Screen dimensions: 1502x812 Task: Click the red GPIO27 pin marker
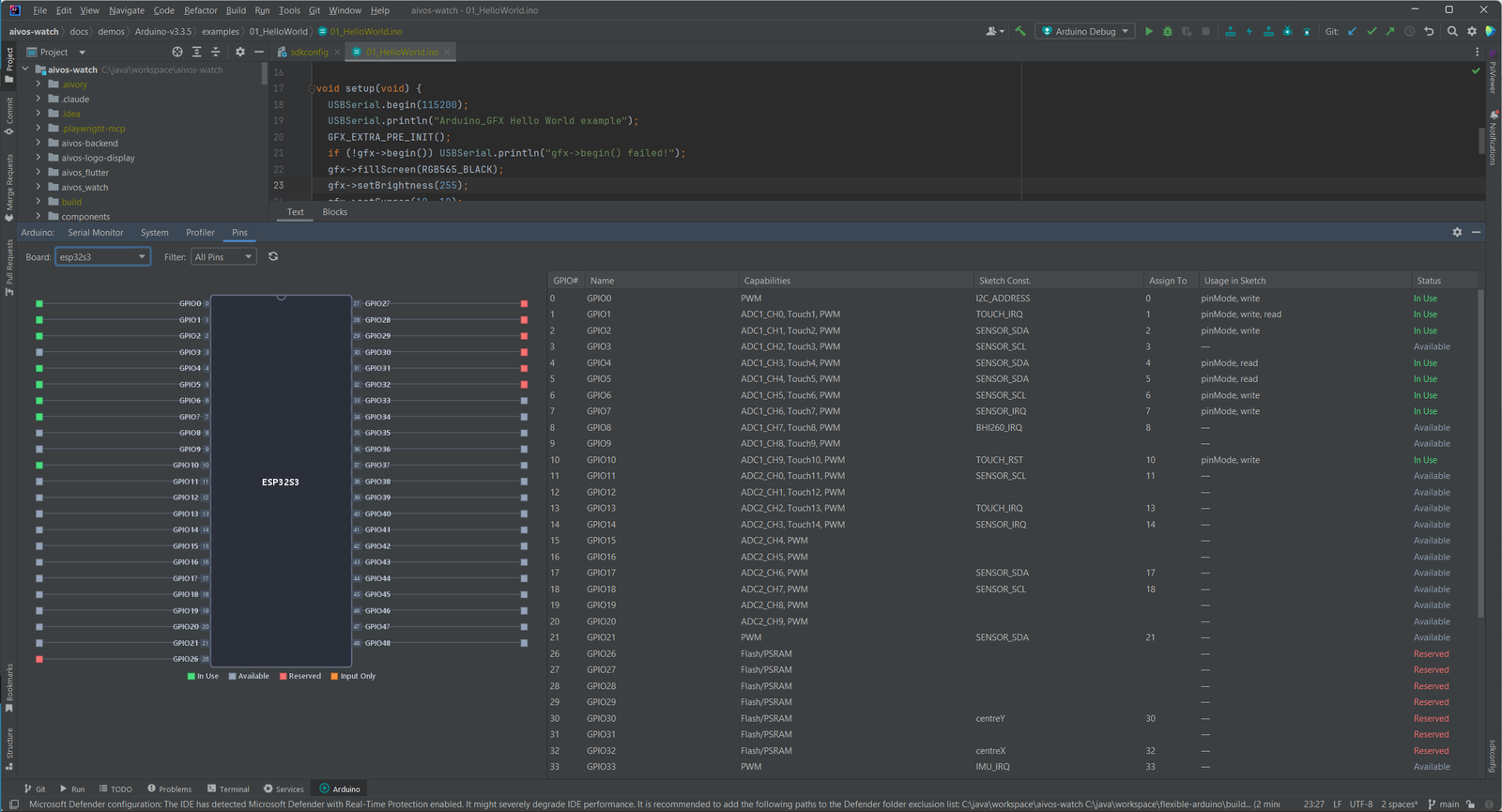click(524, 303)
